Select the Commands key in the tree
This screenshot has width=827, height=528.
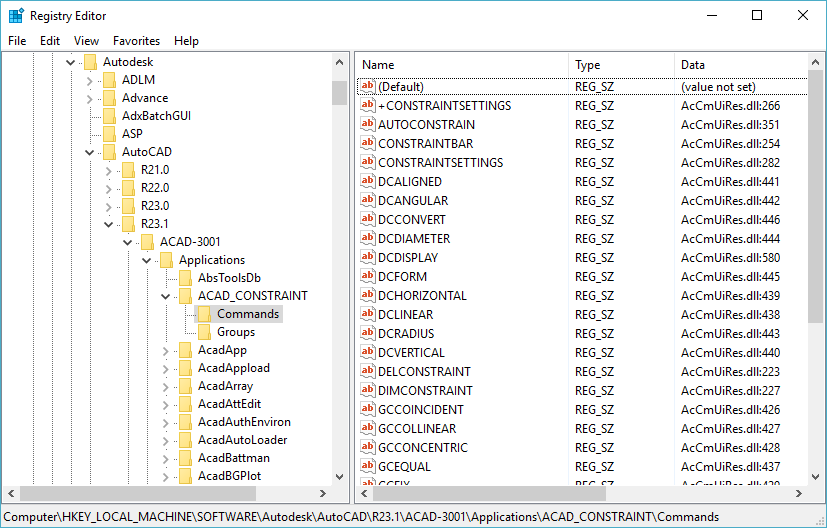click(248, 314)
